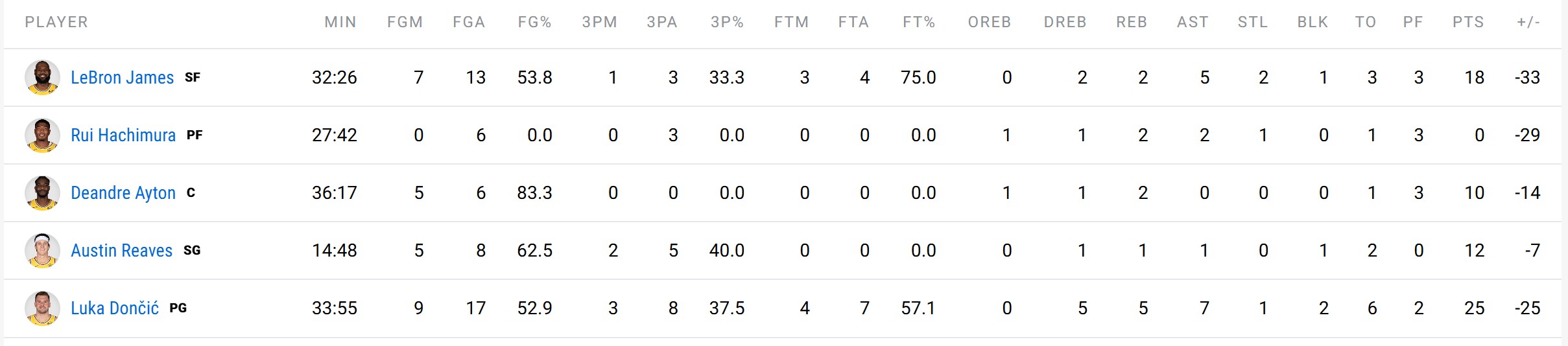Click the PLAYER column header
This screenshot has width=1568, height=346.
pos(56,22)
